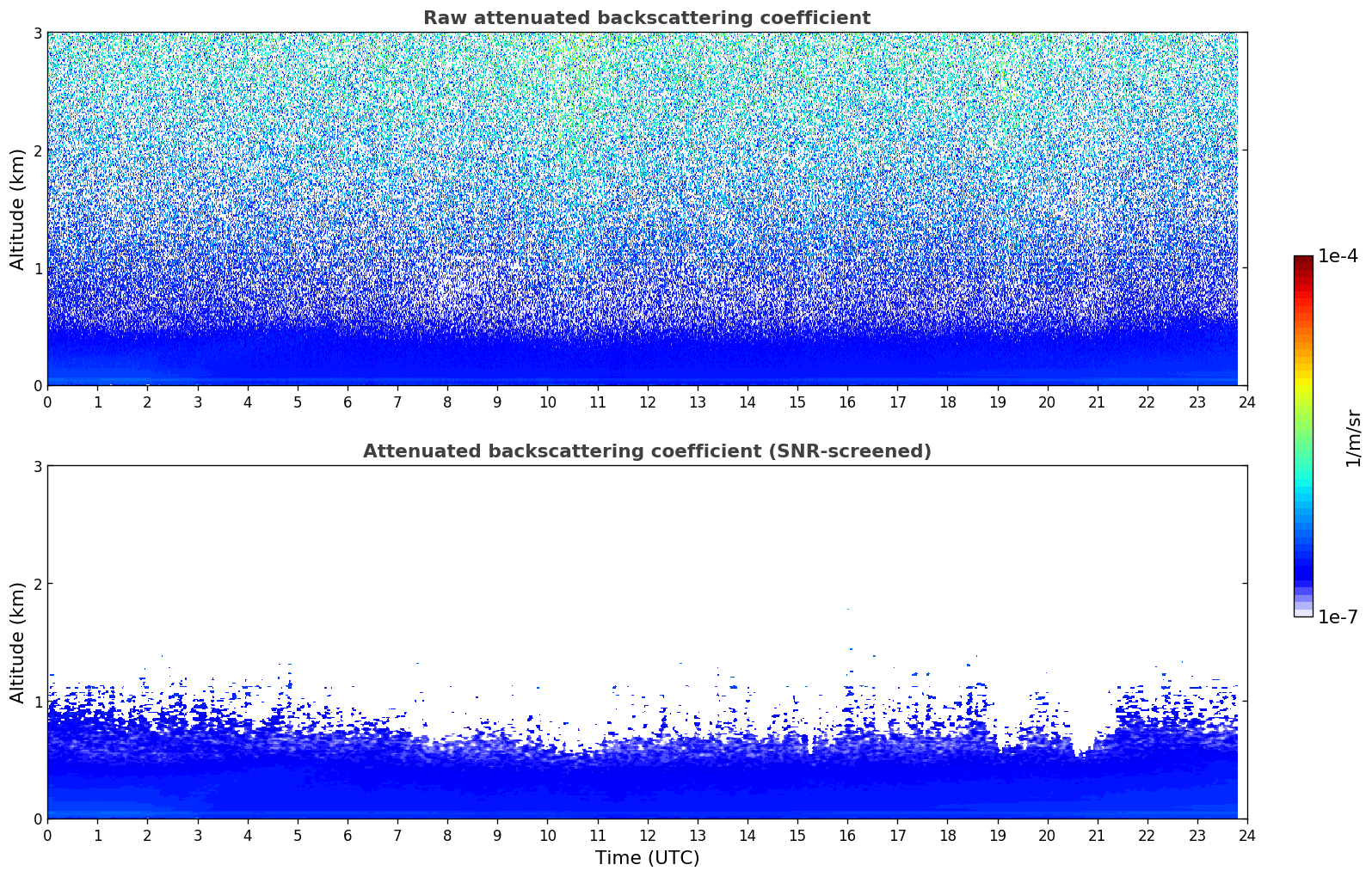Viewport: 1372px width, 877px height.
Task: Click the raw backscatter top plot area
Action: point(647,209)
